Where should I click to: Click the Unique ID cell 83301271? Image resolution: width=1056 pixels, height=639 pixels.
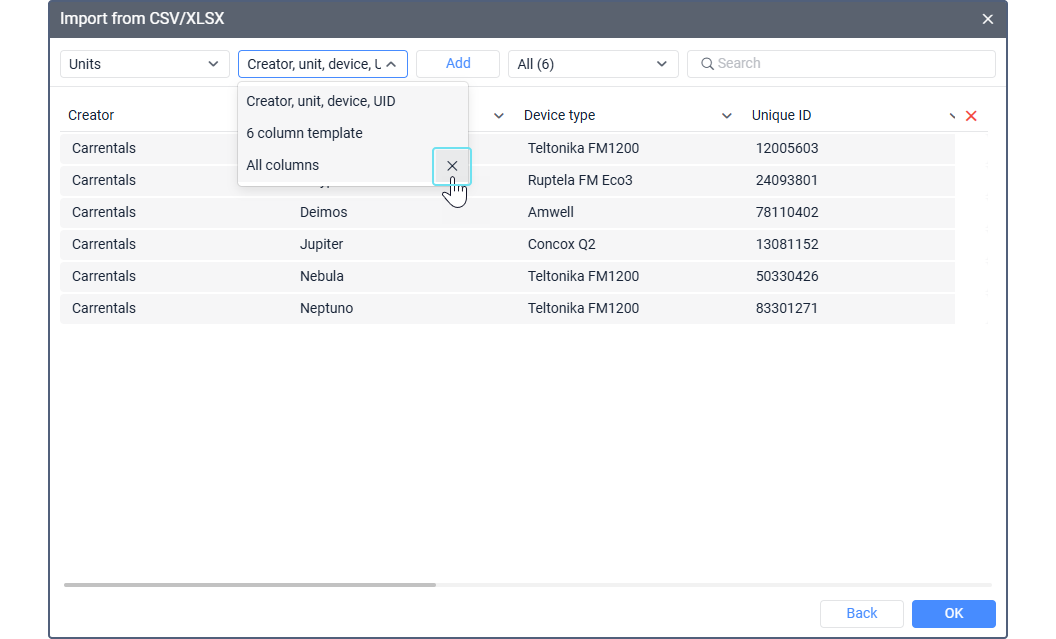coord(787,308)
